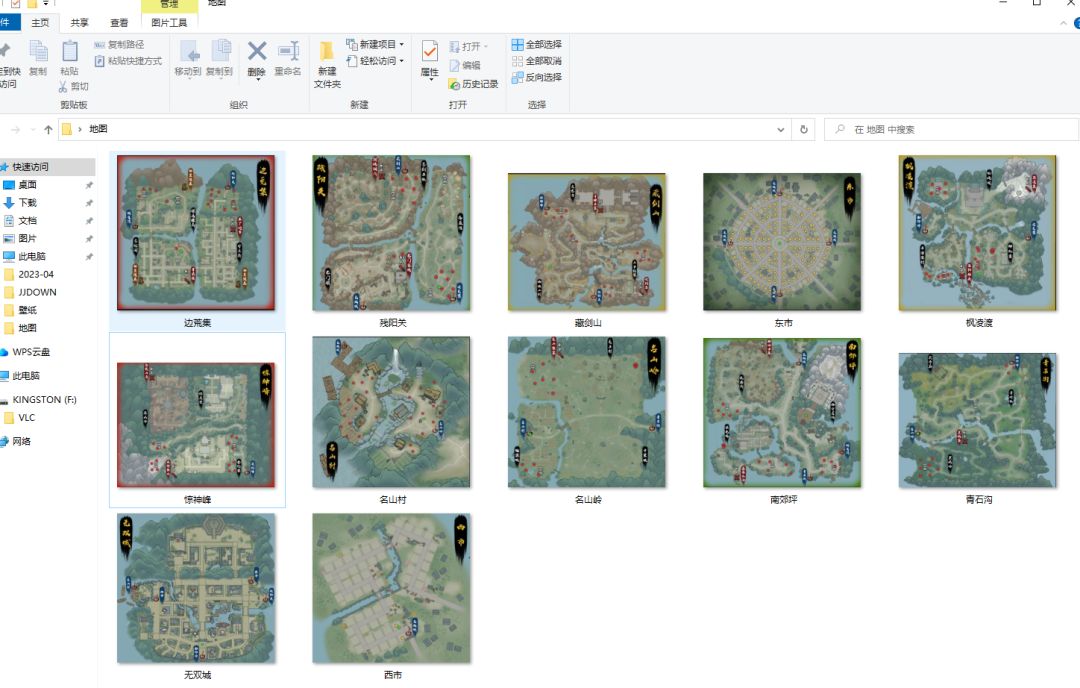
Task: Click the New Folder (新建文件夹) icon
Action: (327, 52)
